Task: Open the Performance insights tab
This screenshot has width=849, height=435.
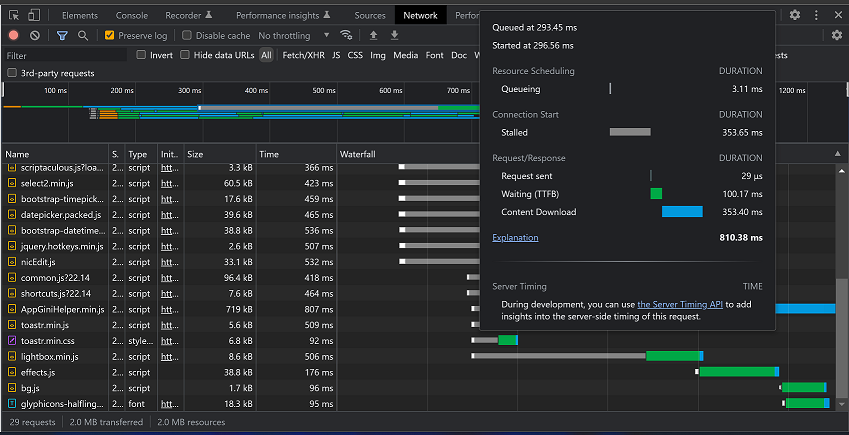Action: point(285,15)
